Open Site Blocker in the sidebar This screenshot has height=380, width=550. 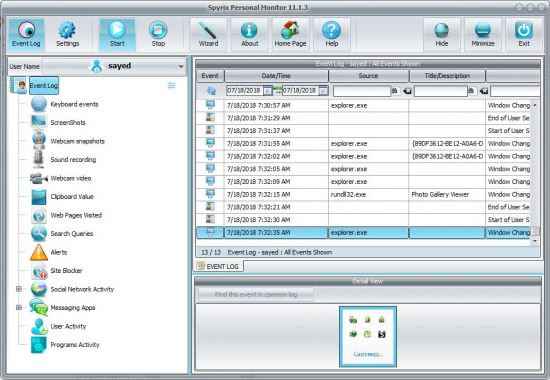[66, 271]
